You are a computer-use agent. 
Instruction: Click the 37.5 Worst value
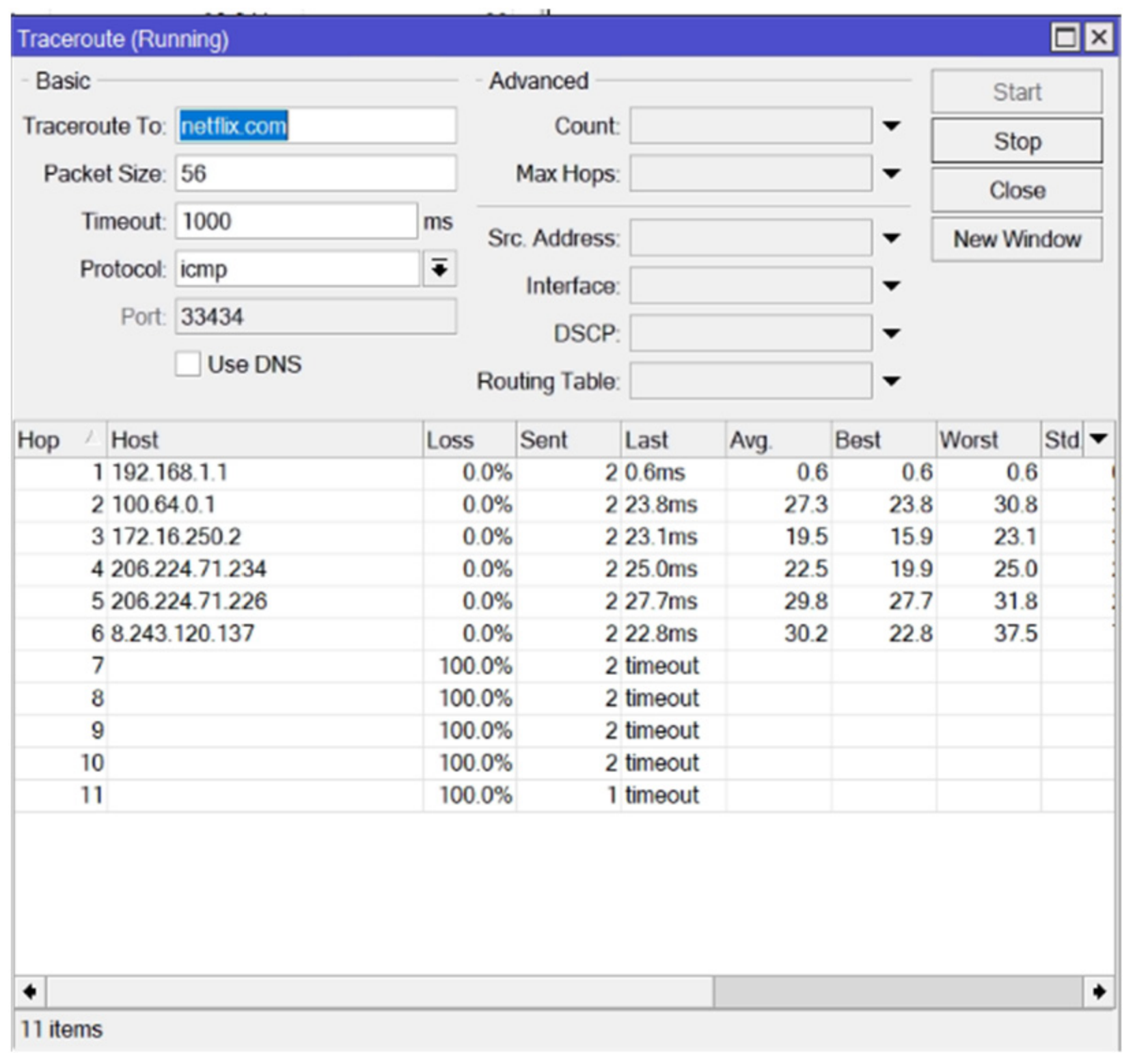click(1015, 633)
